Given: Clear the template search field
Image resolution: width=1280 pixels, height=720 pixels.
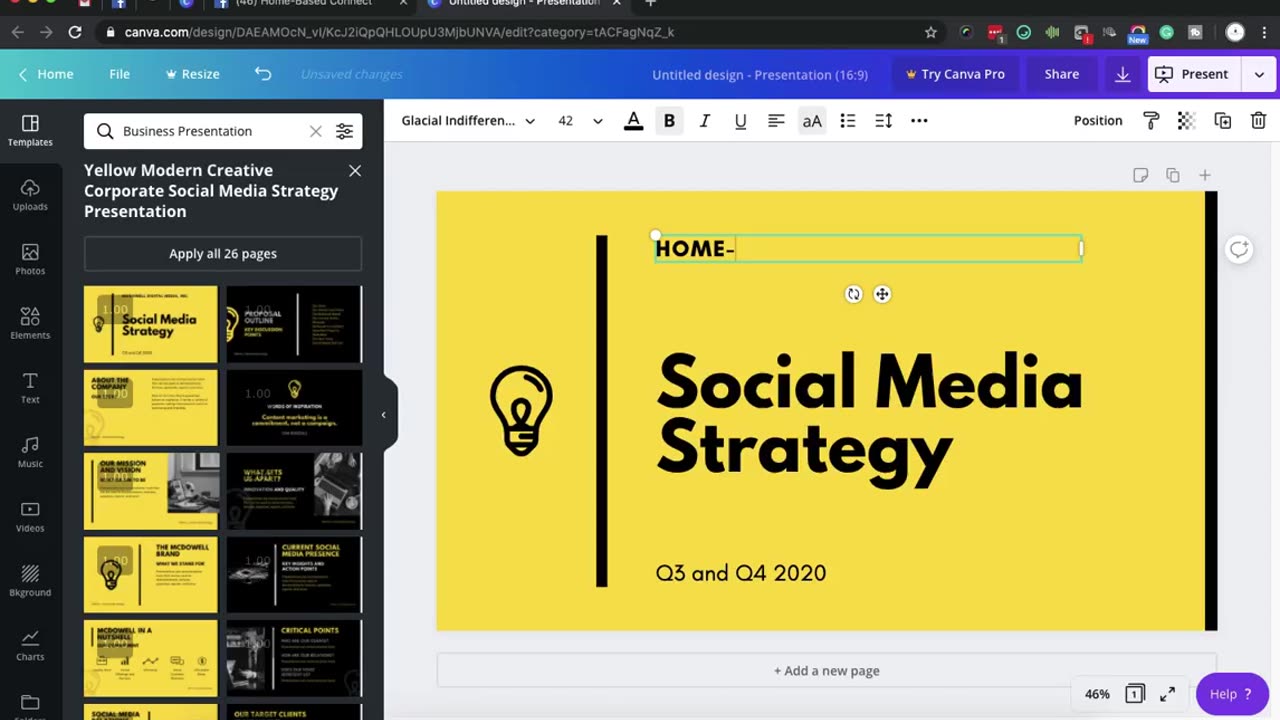Looking at the screenshot, I should (315, 131).
